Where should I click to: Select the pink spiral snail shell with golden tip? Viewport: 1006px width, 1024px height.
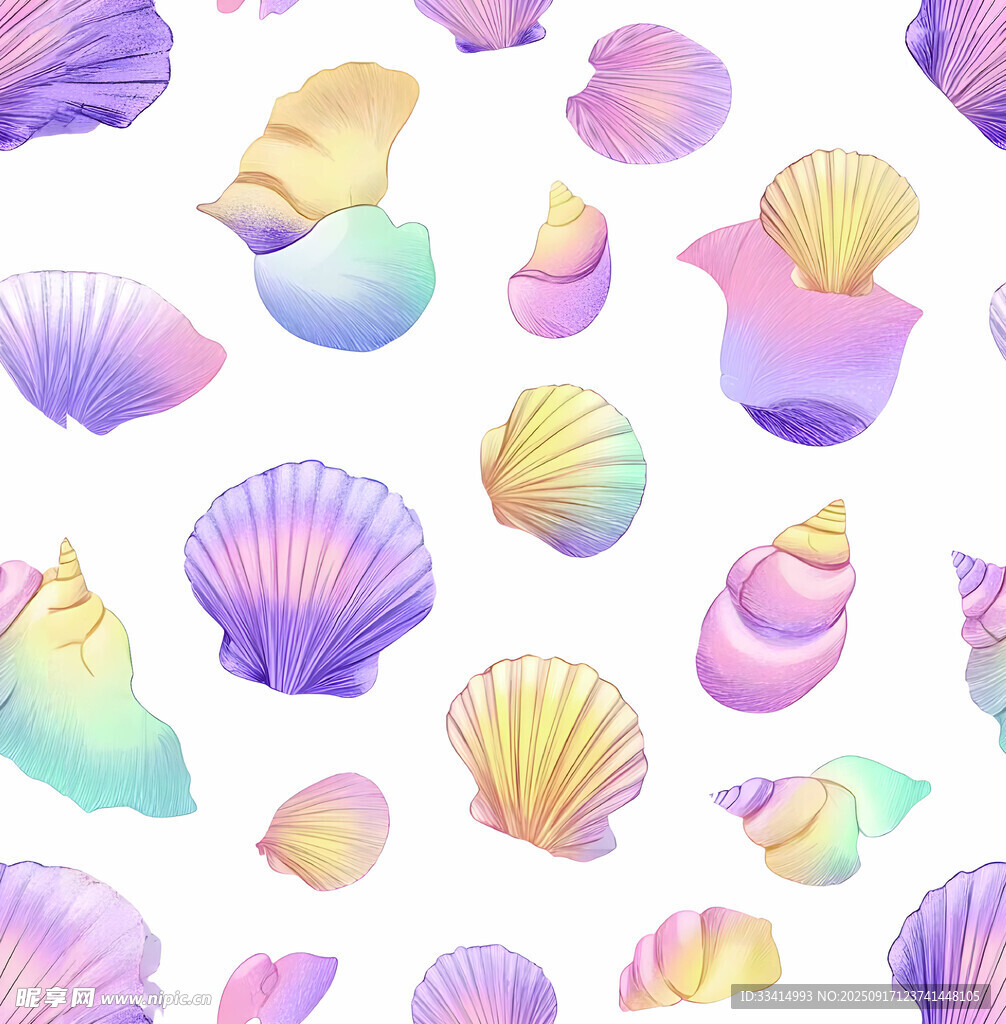pyautogui.click(x=778, y=615)
